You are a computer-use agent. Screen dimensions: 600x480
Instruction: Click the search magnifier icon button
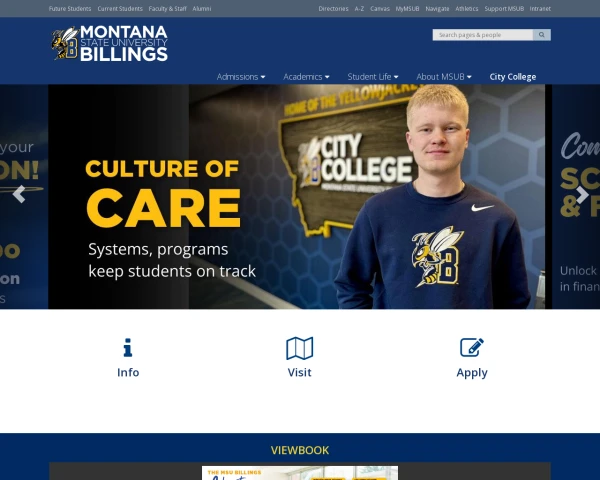pyautogui.click(x=541, y=35)
